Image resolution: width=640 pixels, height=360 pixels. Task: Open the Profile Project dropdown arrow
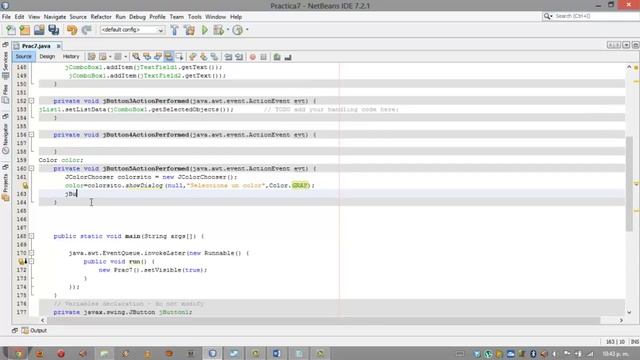[247, 30]
